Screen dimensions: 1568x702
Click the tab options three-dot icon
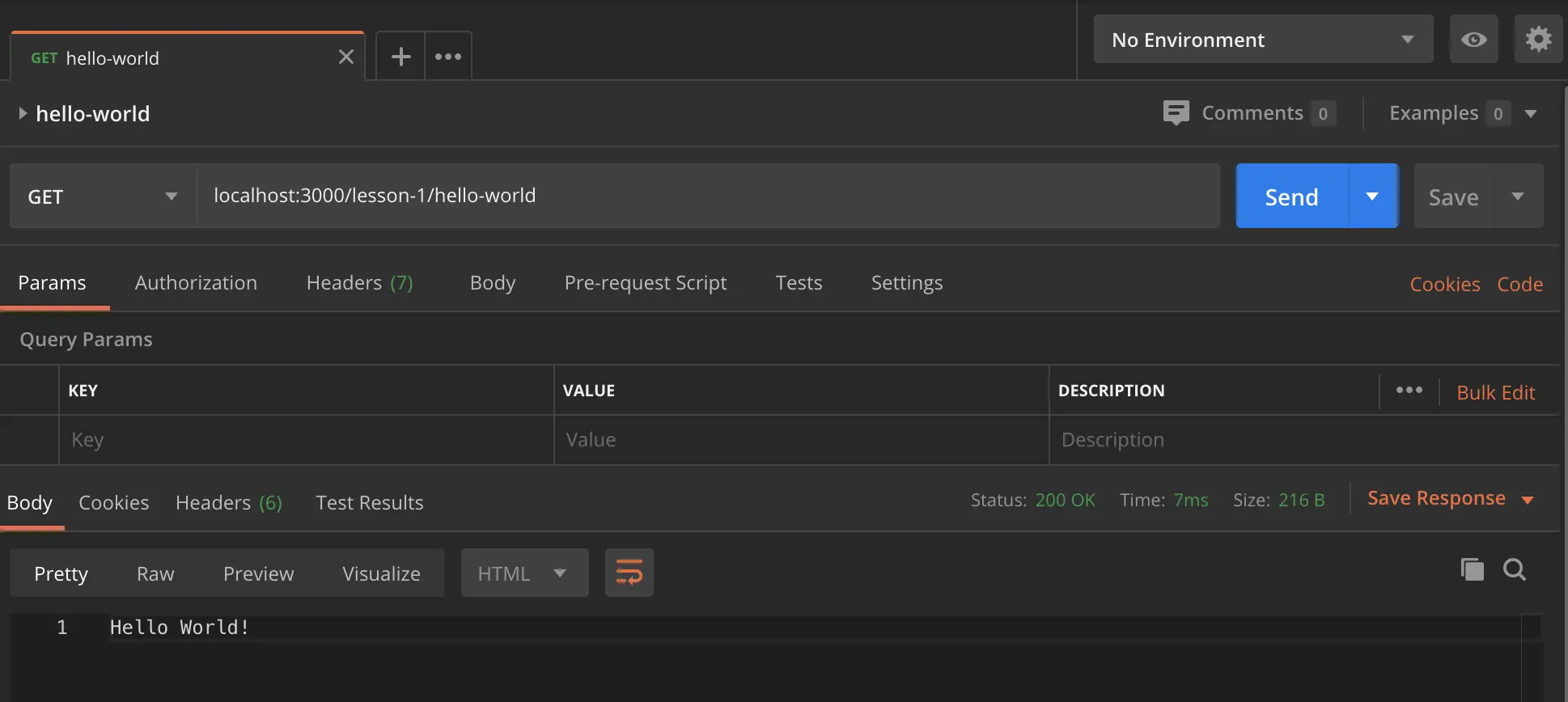[448, 57]
